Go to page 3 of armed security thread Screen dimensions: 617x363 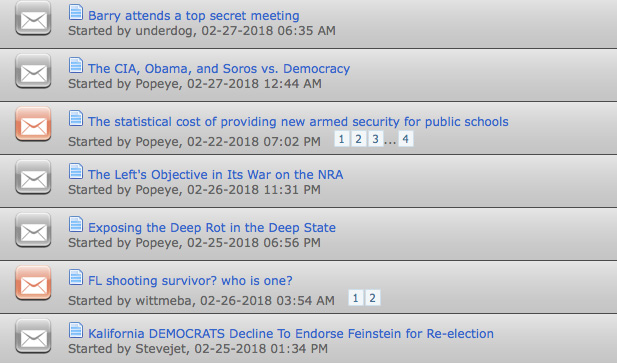pyautogui.click(x=375, y=139)
